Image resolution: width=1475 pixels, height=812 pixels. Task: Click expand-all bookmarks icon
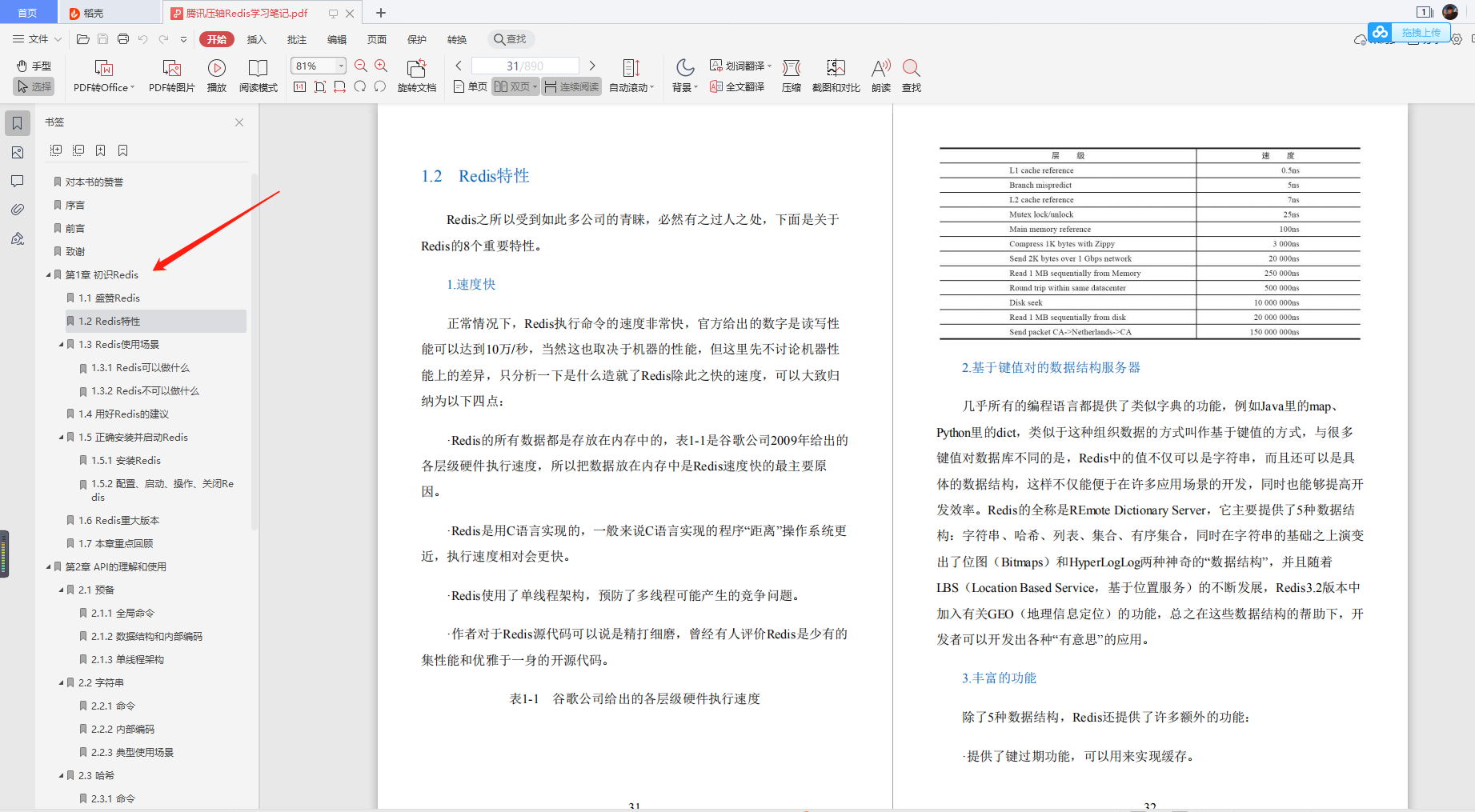click(56, 150)
